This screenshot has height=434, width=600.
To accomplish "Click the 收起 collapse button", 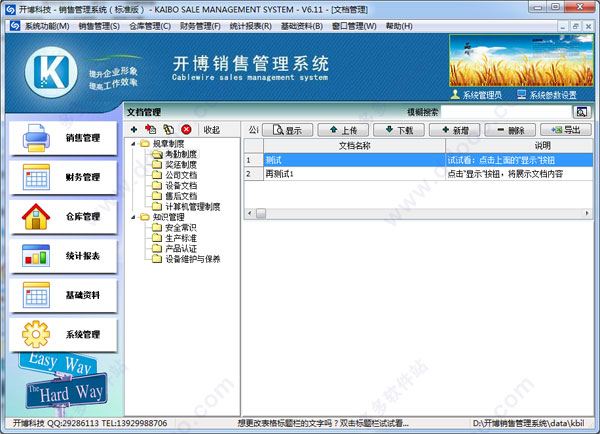I will tap(212, 130).
